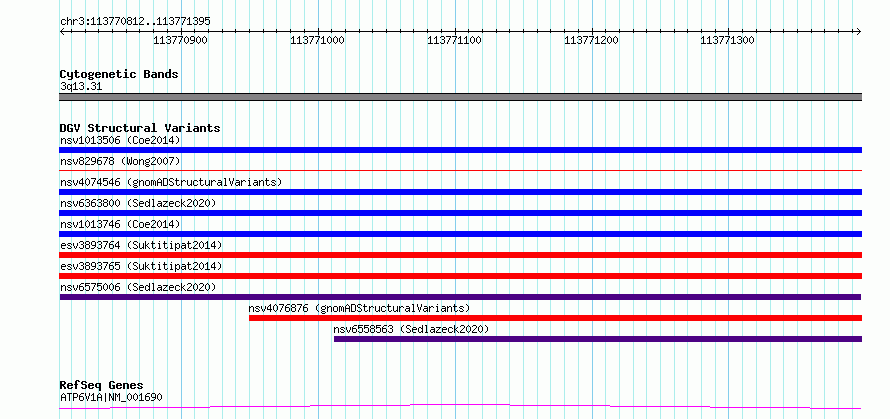The image size is (890, 419).
Task: Click ruler position 113771200
Action: [x=591, y=40]
